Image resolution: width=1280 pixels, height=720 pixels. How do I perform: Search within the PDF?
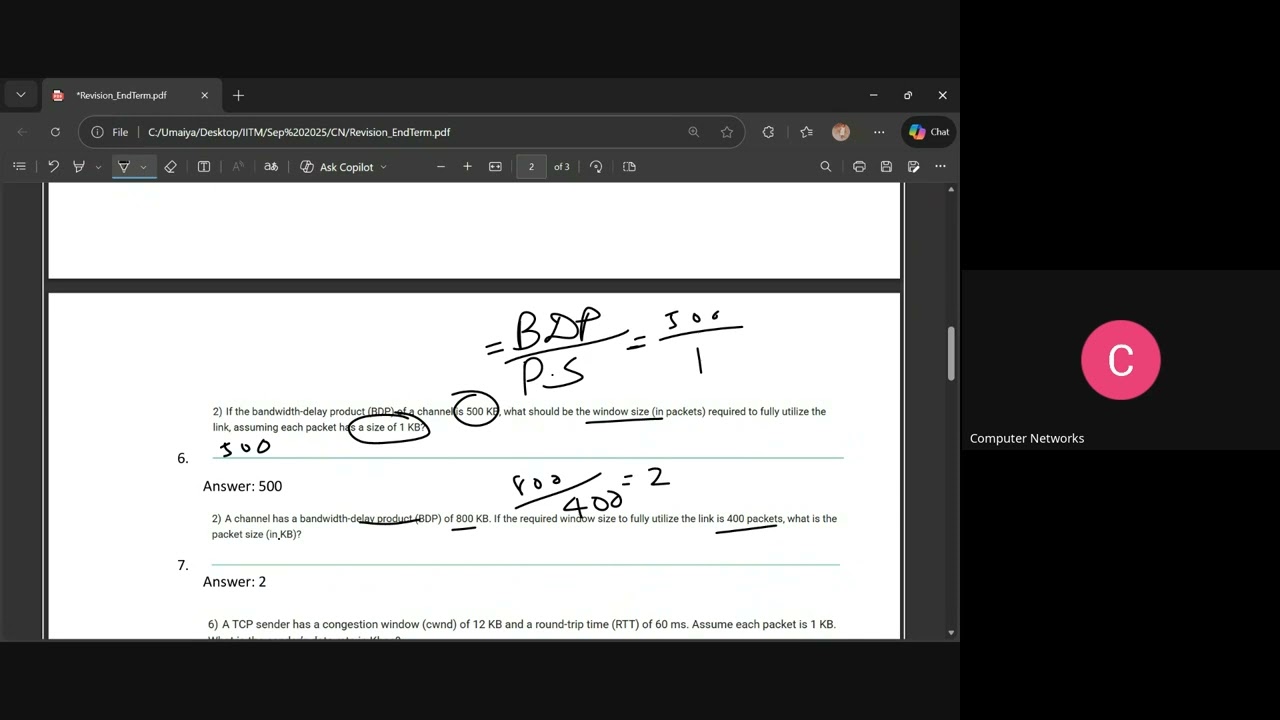coord(826,167)
